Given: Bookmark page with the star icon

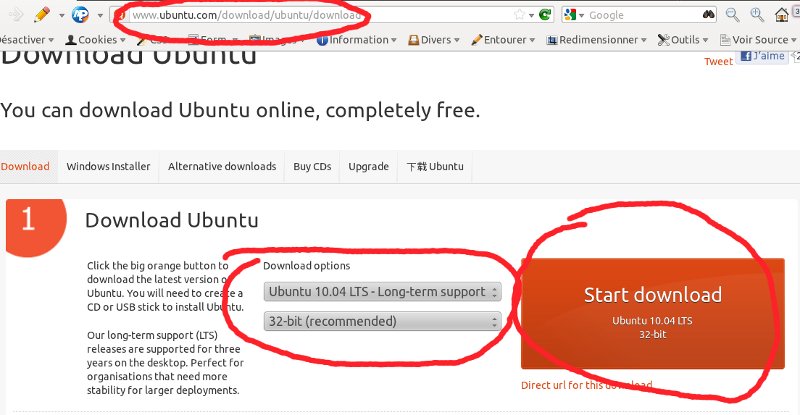Looking at the screenshot, I should coord(519,15).
